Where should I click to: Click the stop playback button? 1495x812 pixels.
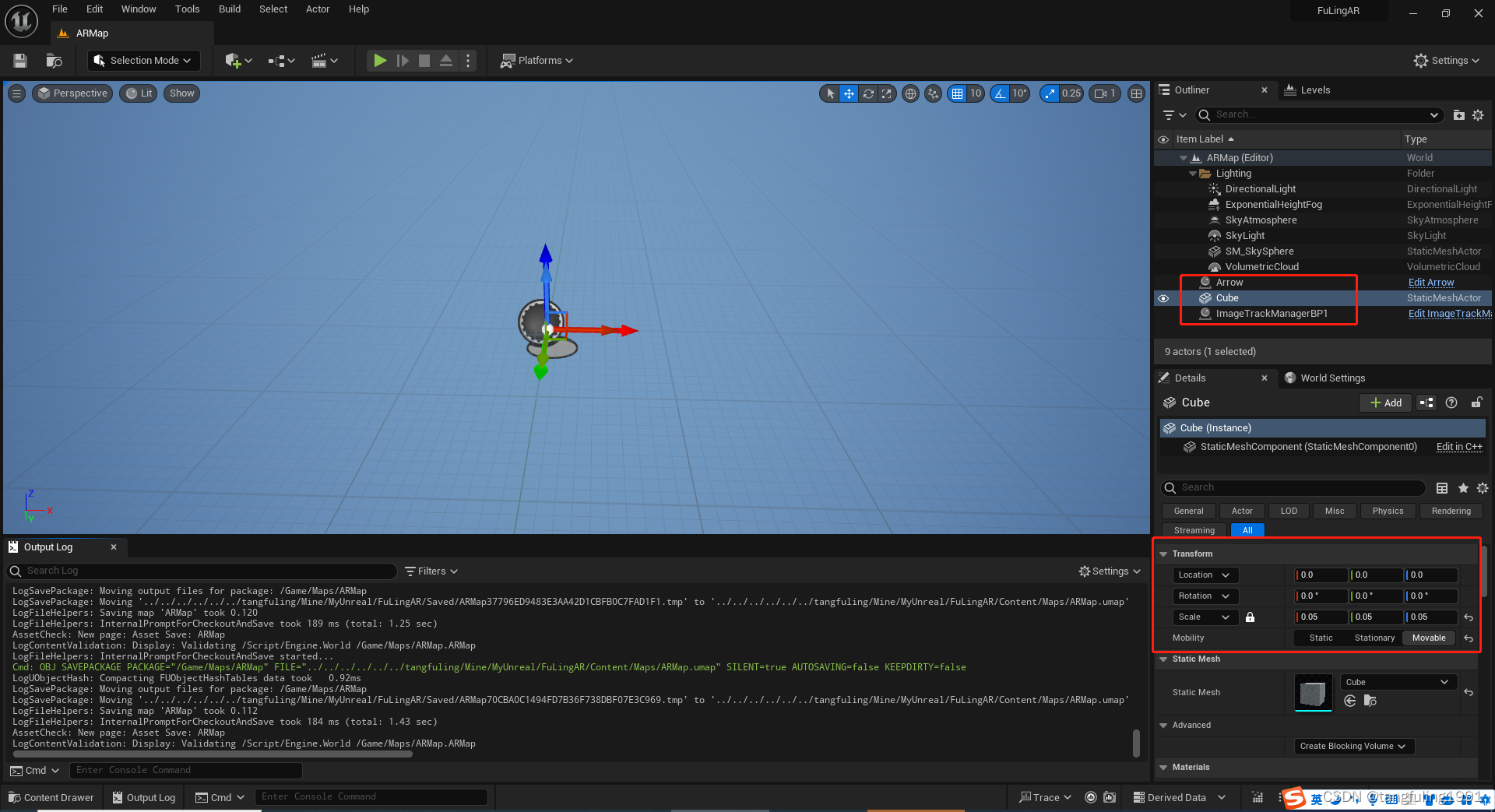424,61
